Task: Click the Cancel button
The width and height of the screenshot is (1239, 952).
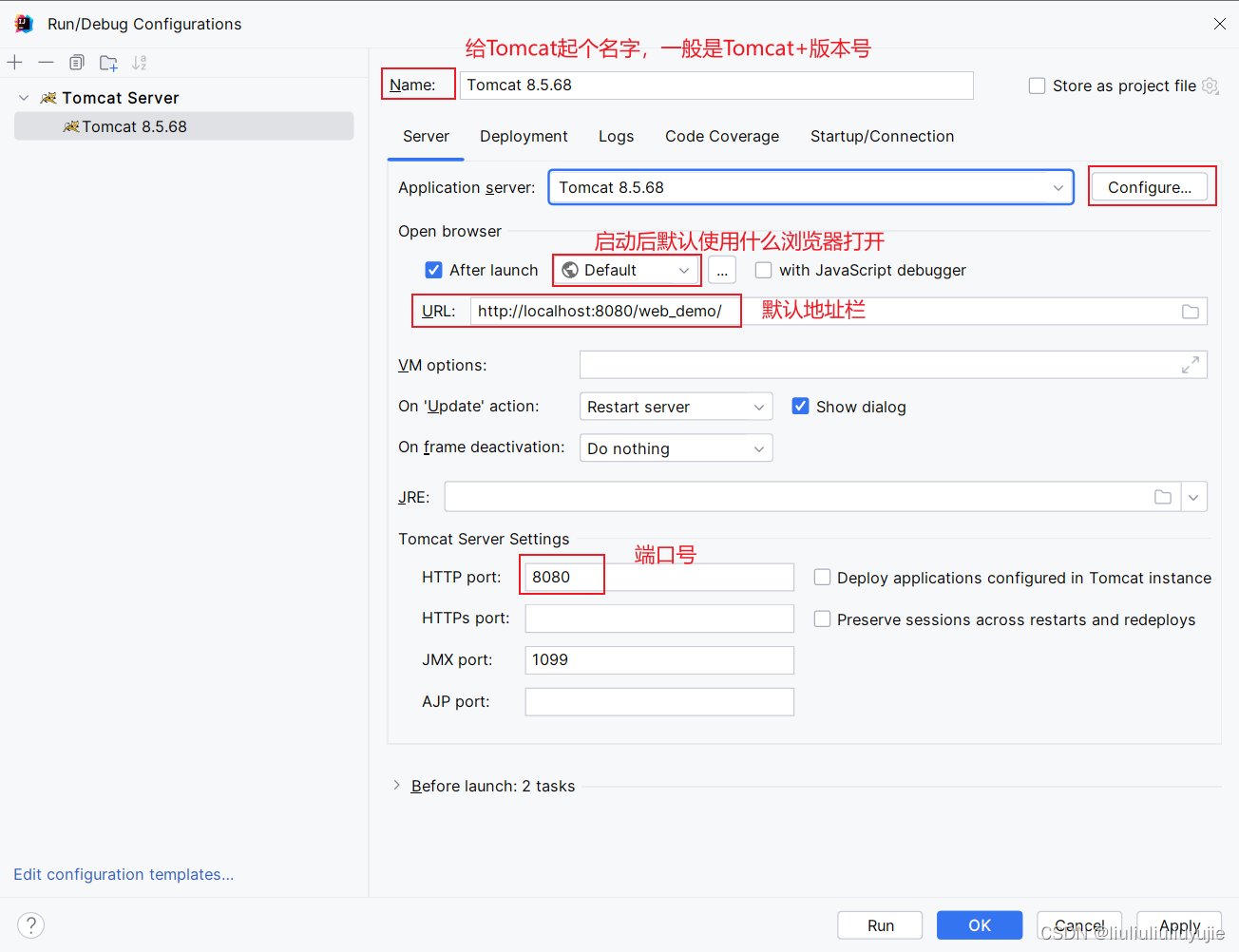Action: pos(1079,925)
